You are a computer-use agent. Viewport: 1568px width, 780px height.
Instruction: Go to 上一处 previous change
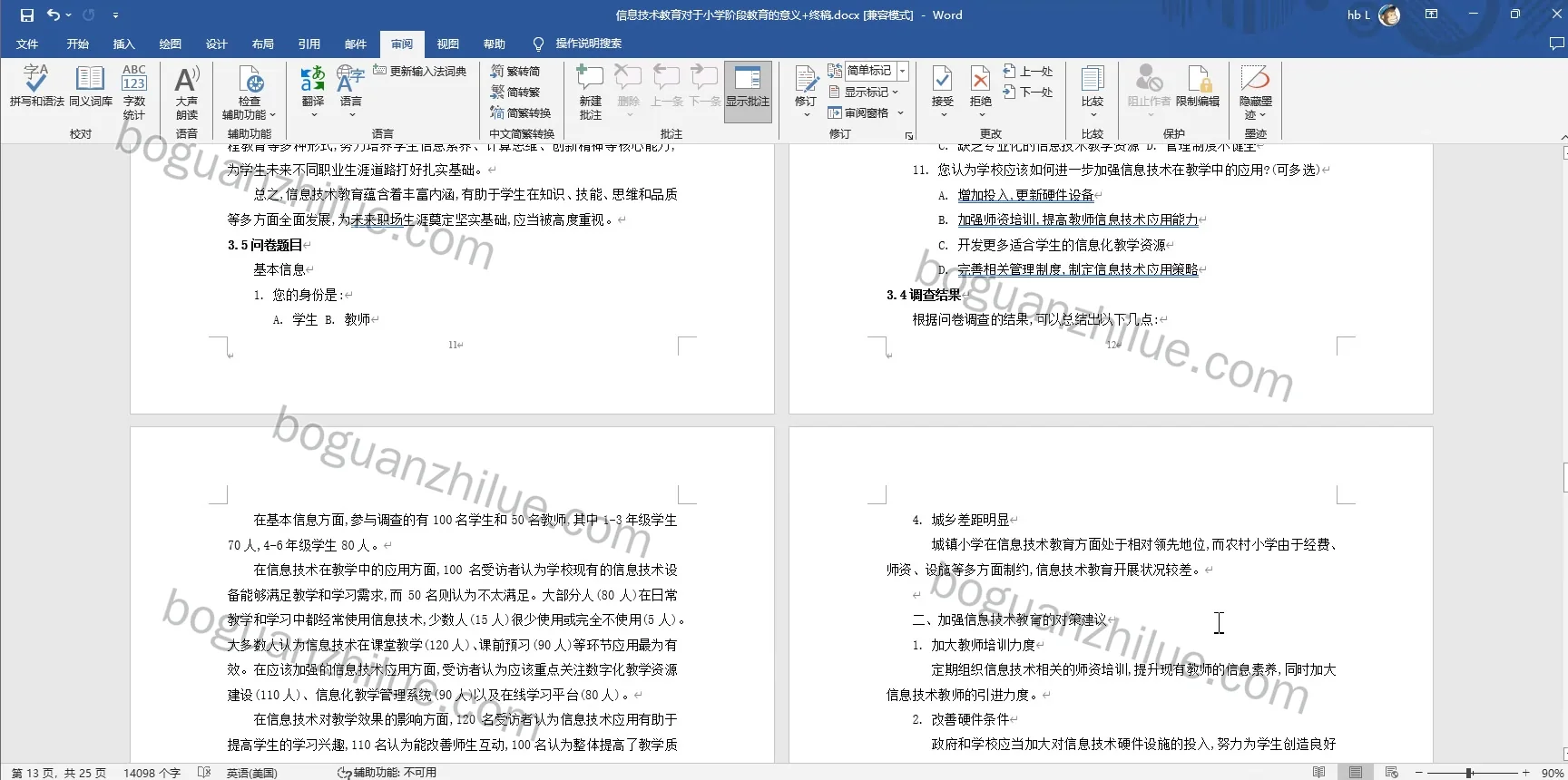(1028, 71)
